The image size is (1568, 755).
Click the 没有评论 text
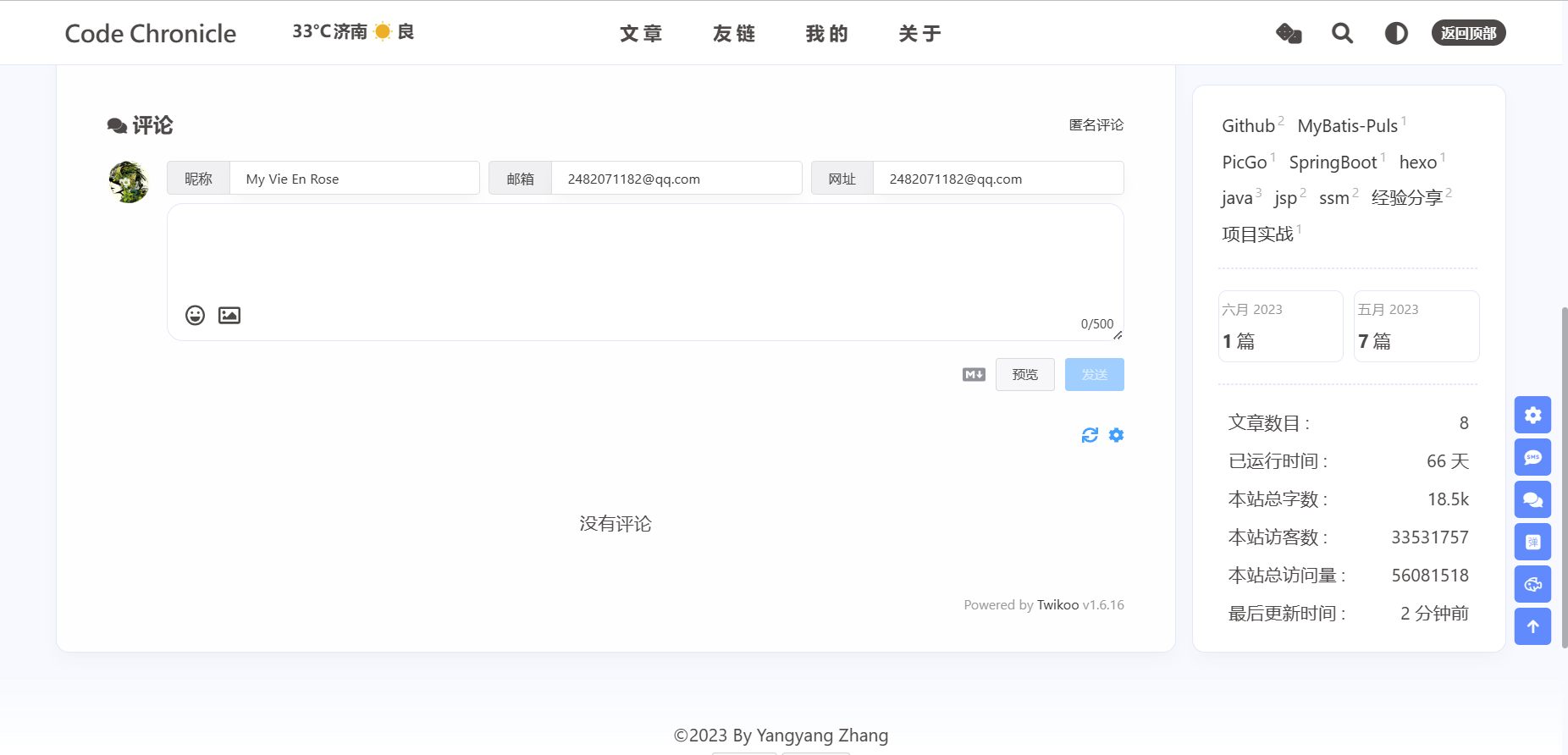click(x=616, y=524)
